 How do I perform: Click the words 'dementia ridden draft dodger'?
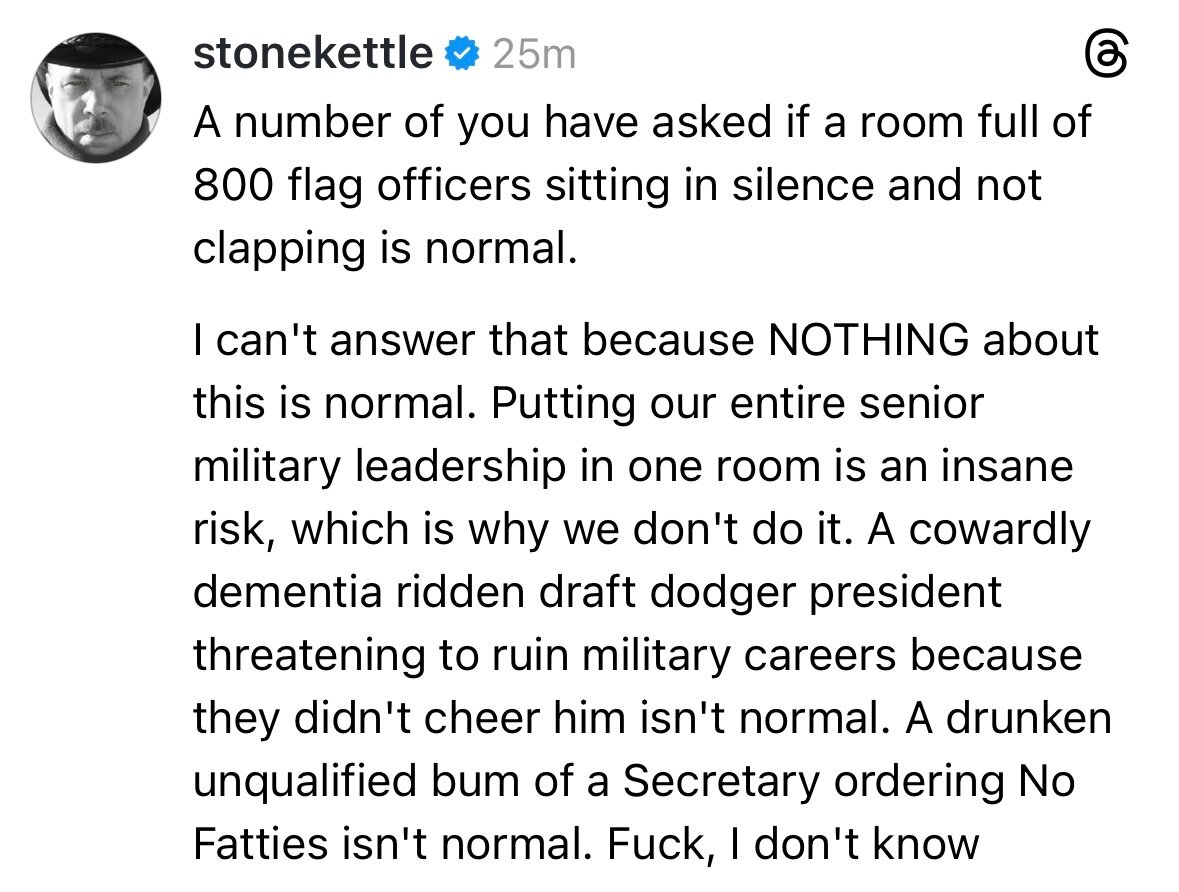pos(468,592)
